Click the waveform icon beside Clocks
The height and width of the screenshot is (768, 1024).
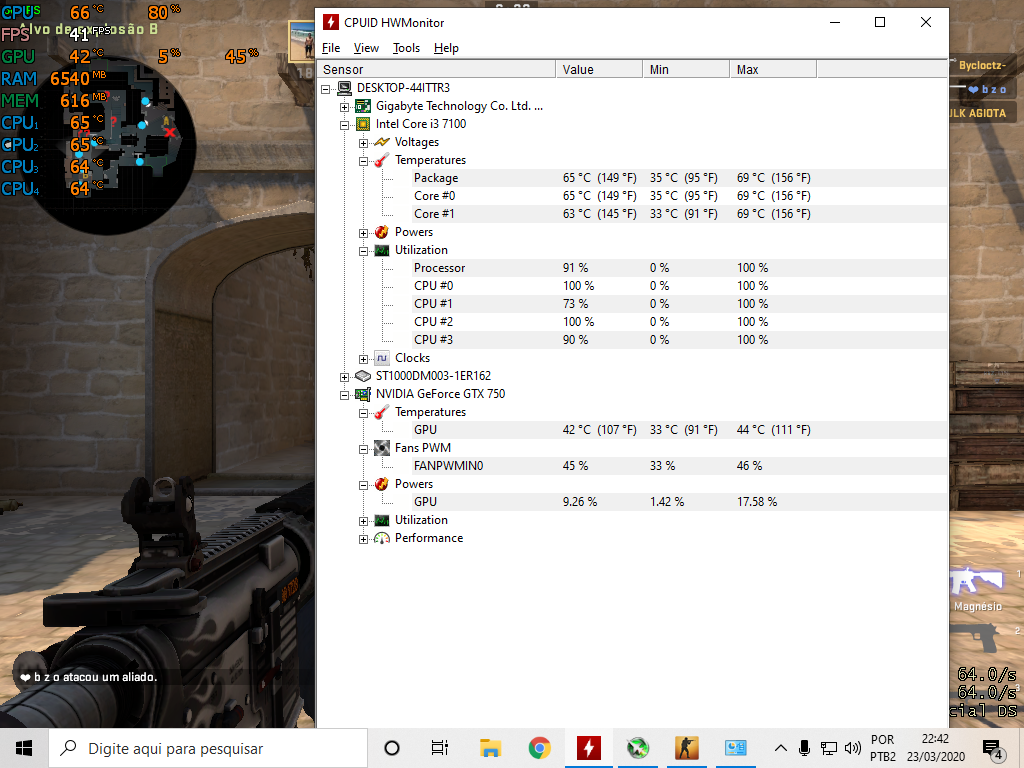coord(382,358)
